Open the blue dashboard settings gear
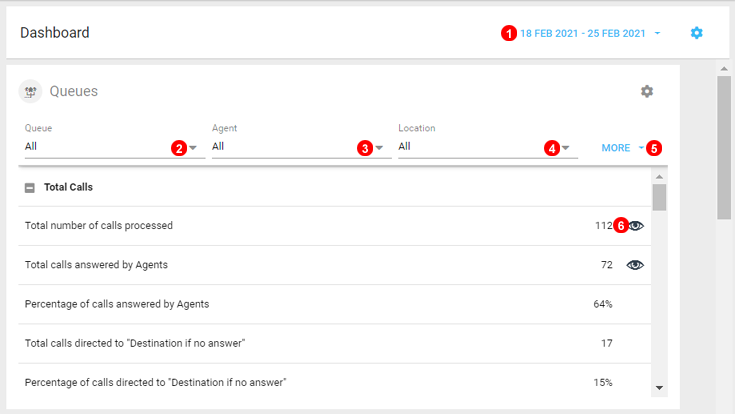 click(x=697, y=33)
